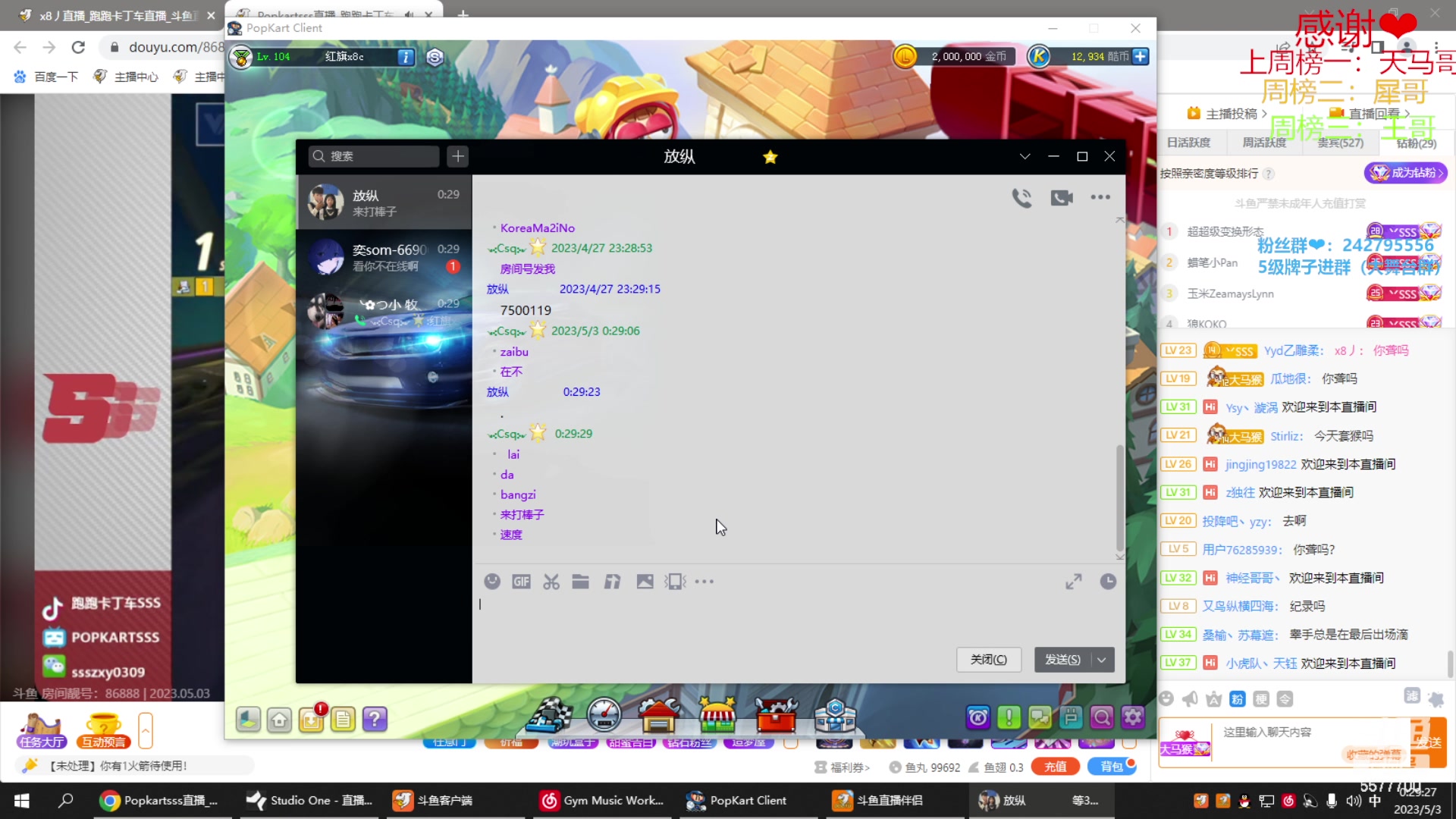
Task: Open the 任务大厅 task hall icon
Action: [x=42, y=731]
